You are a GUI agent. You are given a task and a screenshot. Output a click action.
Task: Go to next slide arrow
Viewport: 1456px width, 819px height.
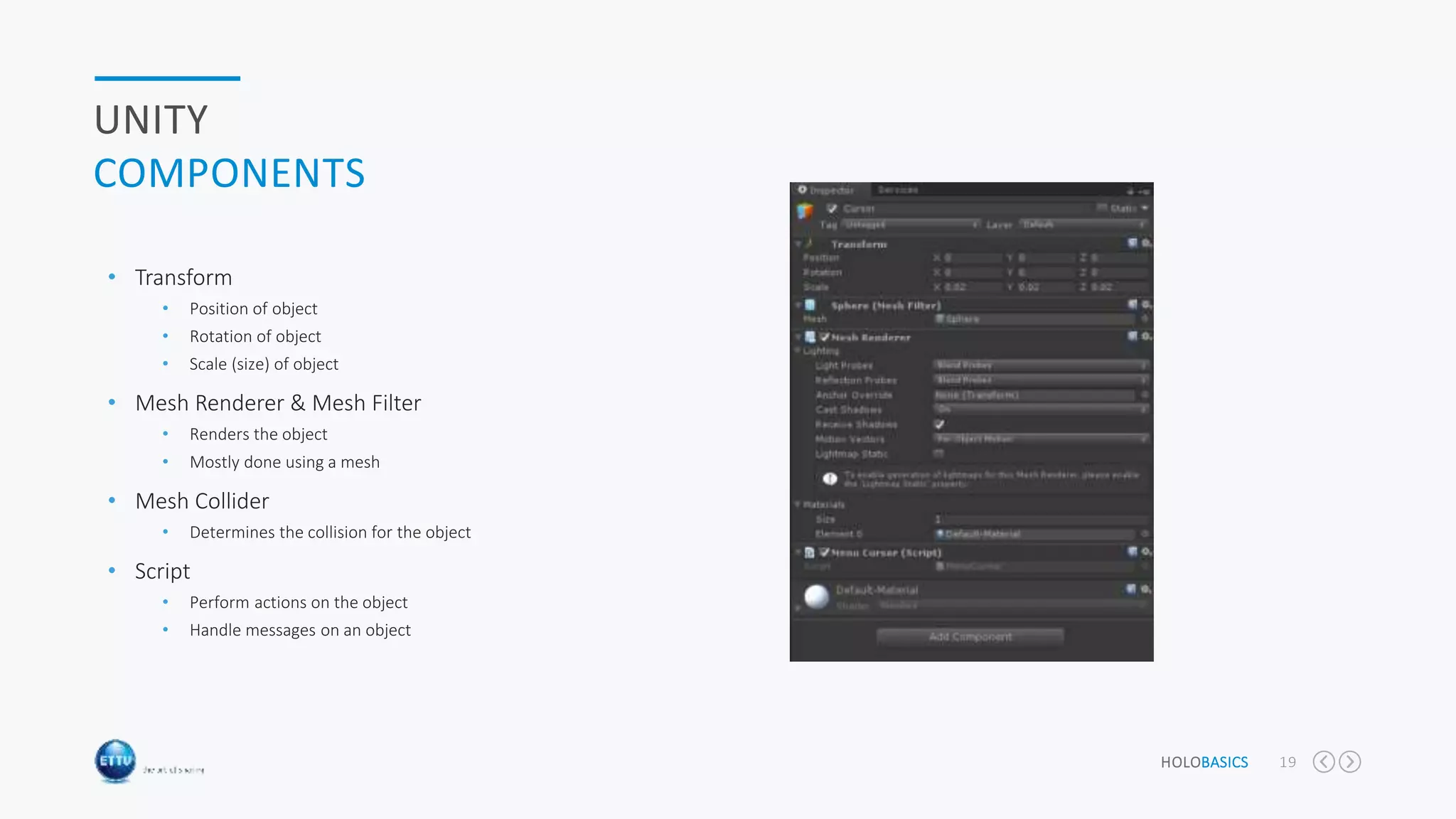(1349, 761)
